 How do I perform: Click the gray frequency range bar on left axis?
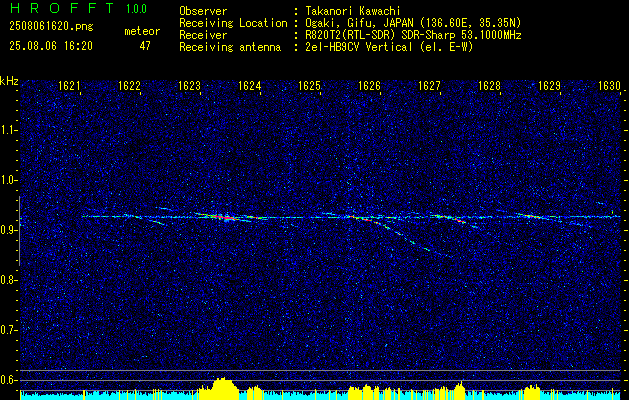[19, 231]
